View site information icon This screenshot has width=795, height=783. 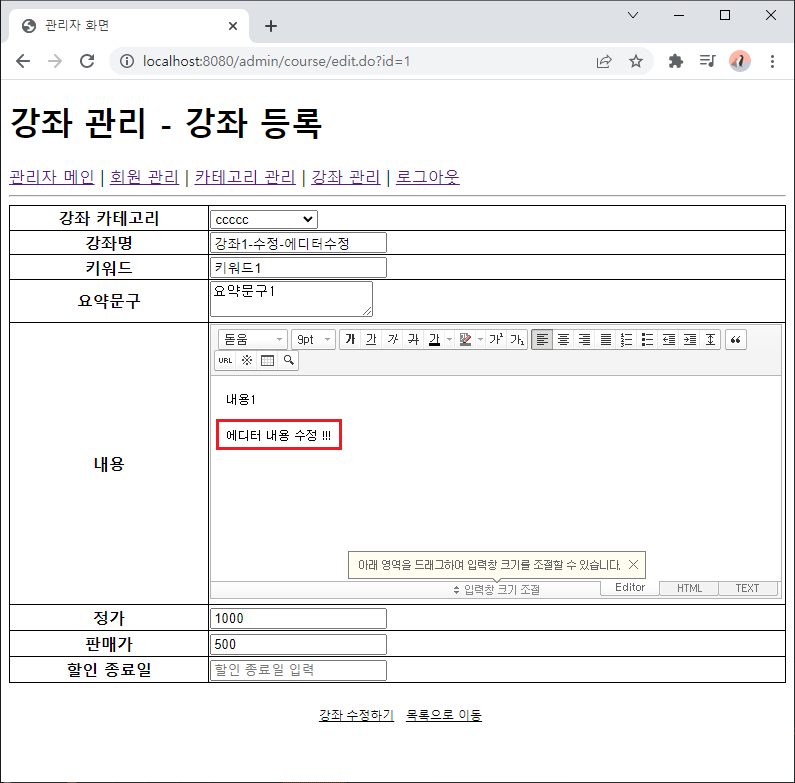coord(127,61)
